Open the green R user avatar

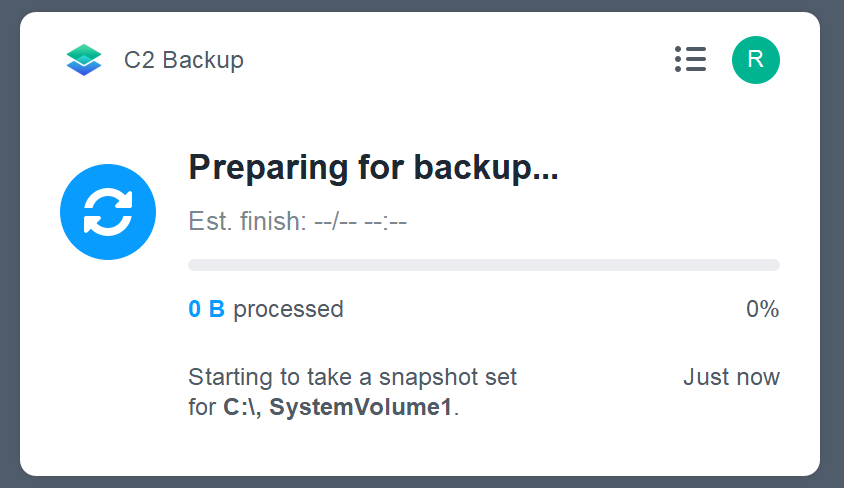point(756,60)
